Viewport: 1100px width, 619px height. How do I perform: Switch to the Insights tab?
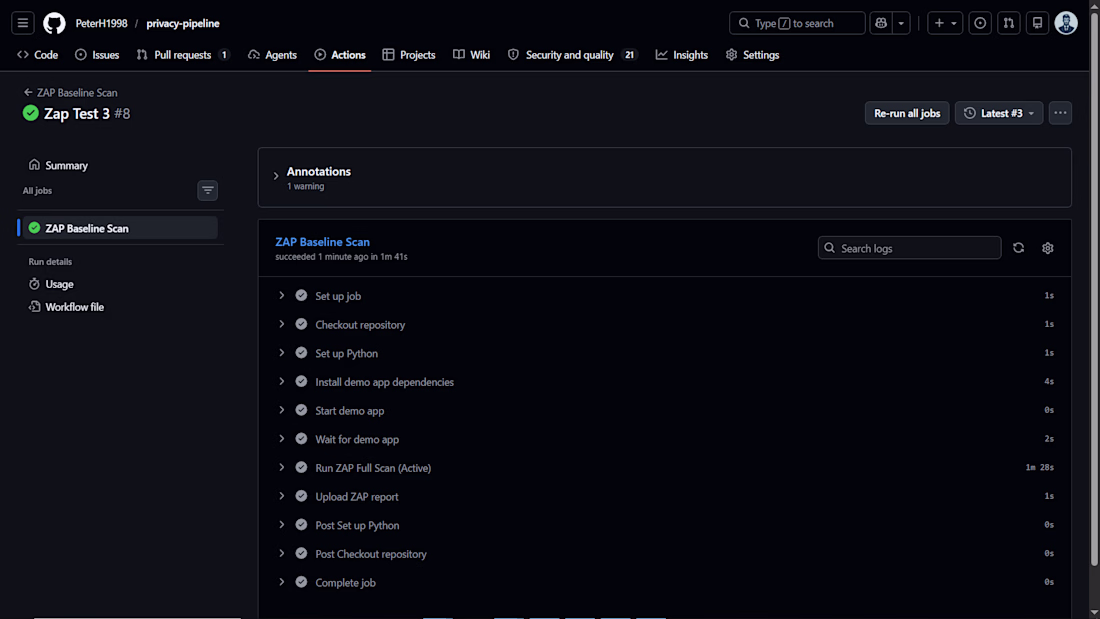[x=682, y=55]
